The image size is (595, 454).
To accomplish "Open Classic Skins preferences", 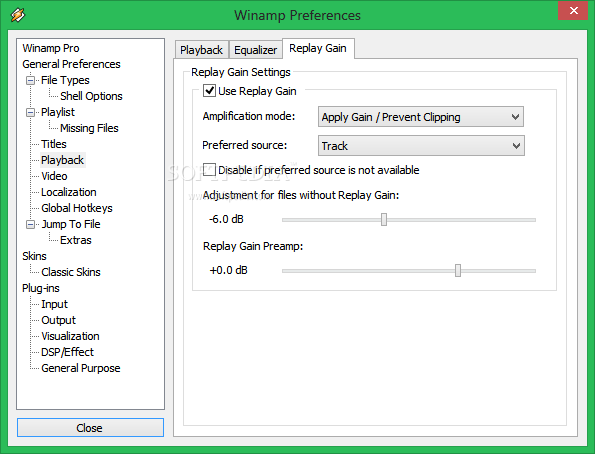I will 71,272.
